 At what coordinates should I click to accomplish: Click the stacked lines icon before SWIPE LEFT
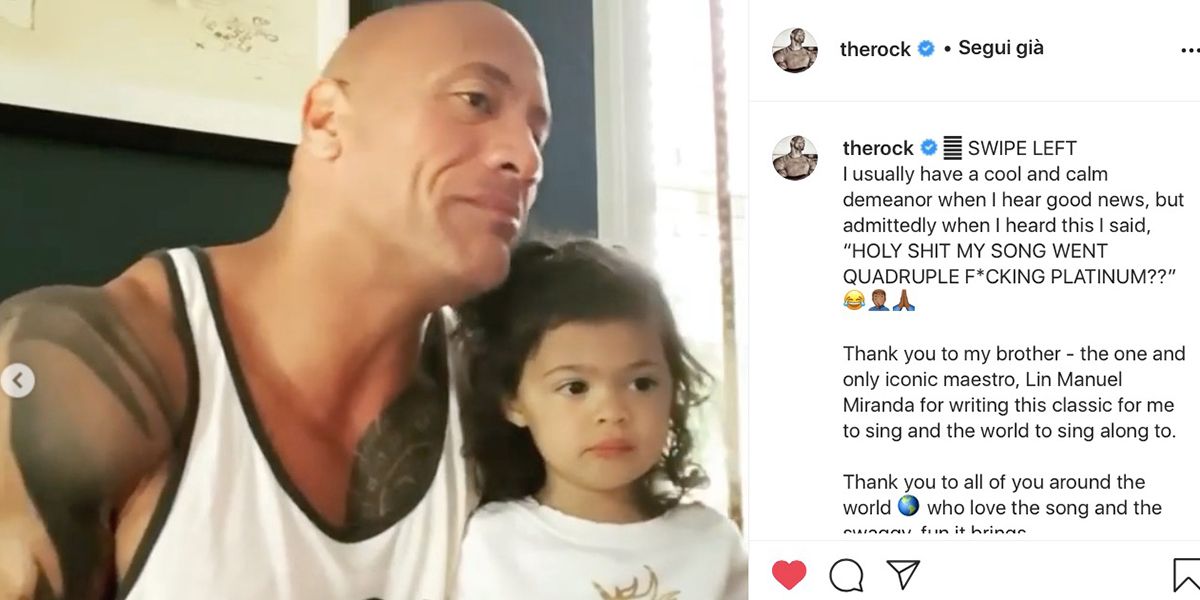coord(953,148)
